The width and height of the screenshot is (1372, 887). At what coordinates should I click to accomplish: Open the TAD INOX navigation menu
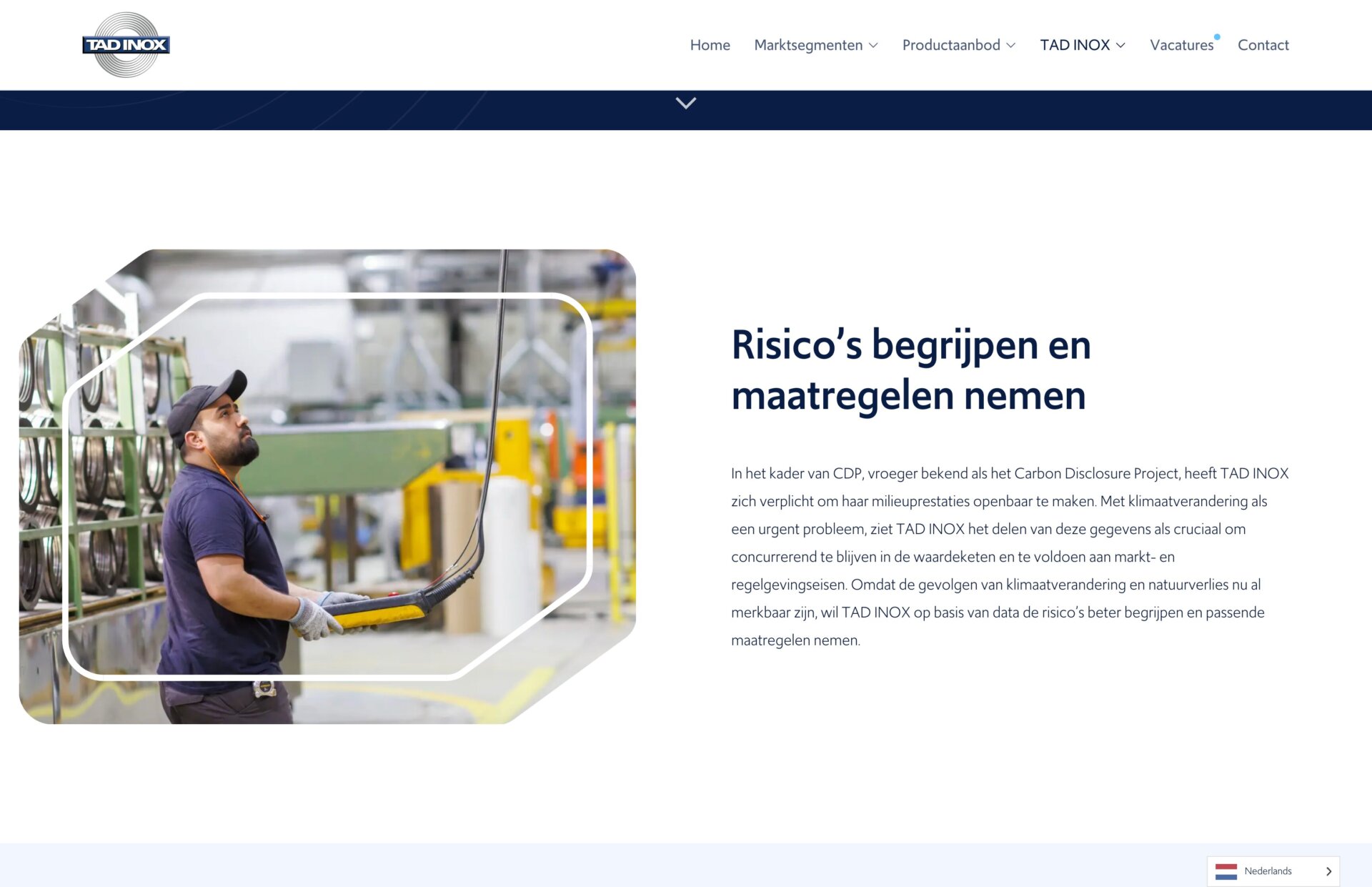pos(1075,45)
